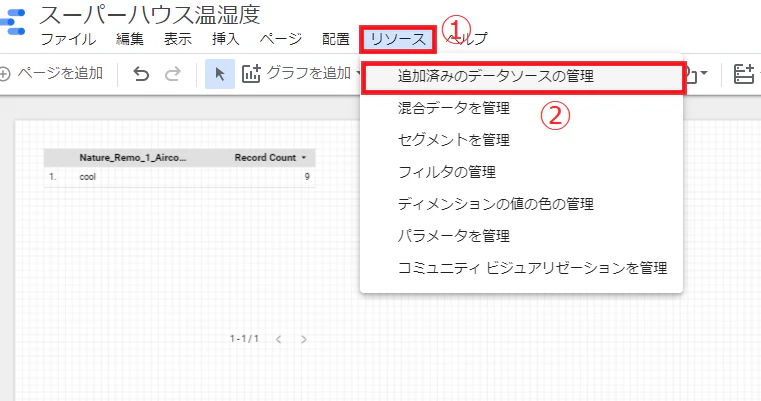The image size is (761, 401).
Task: Click the グラフを追加 chart icon button
Action: pyautogui.click(x=251, y=74)
